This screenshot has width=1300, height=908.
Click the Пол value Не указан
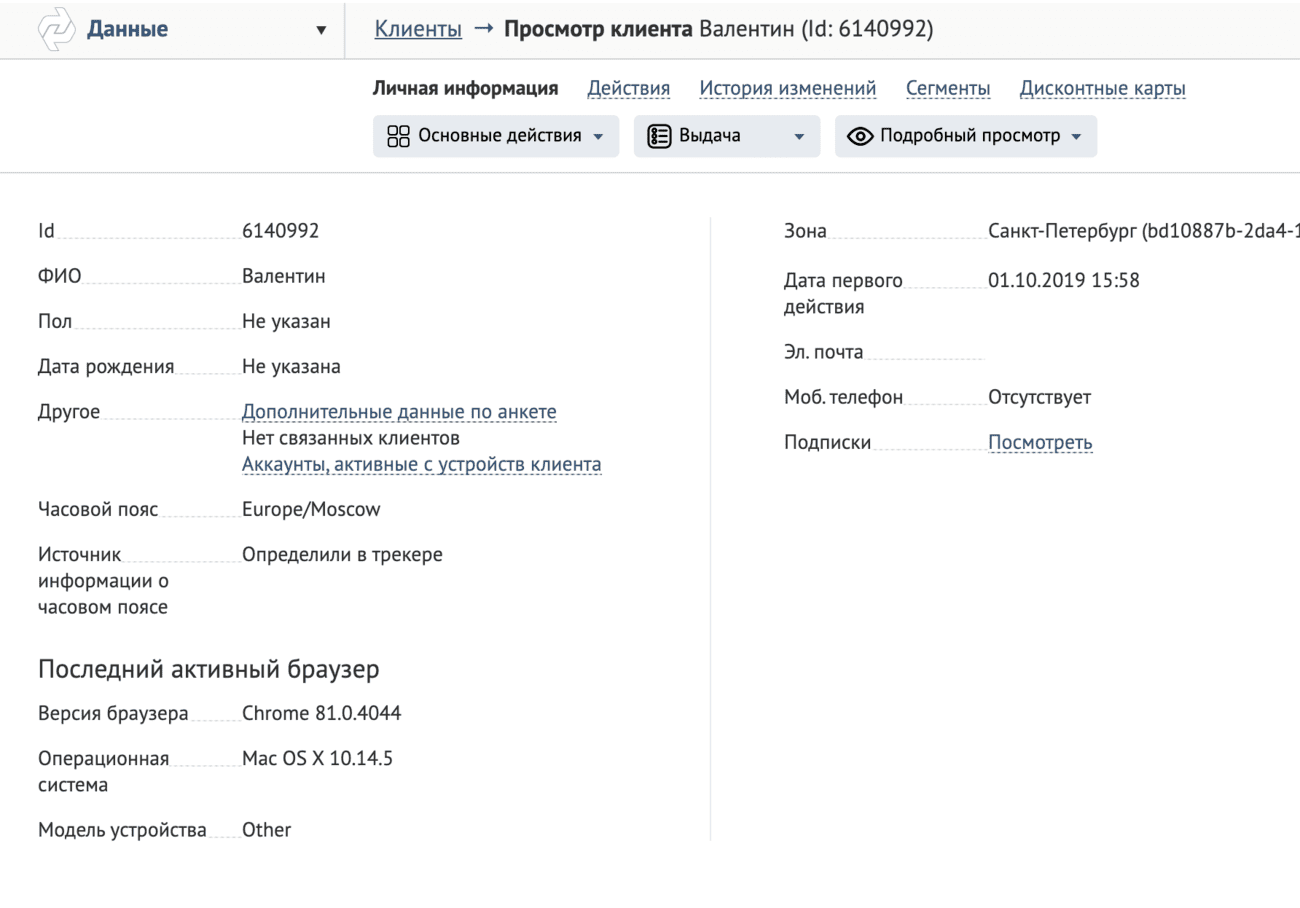click(x=286, y=322)
